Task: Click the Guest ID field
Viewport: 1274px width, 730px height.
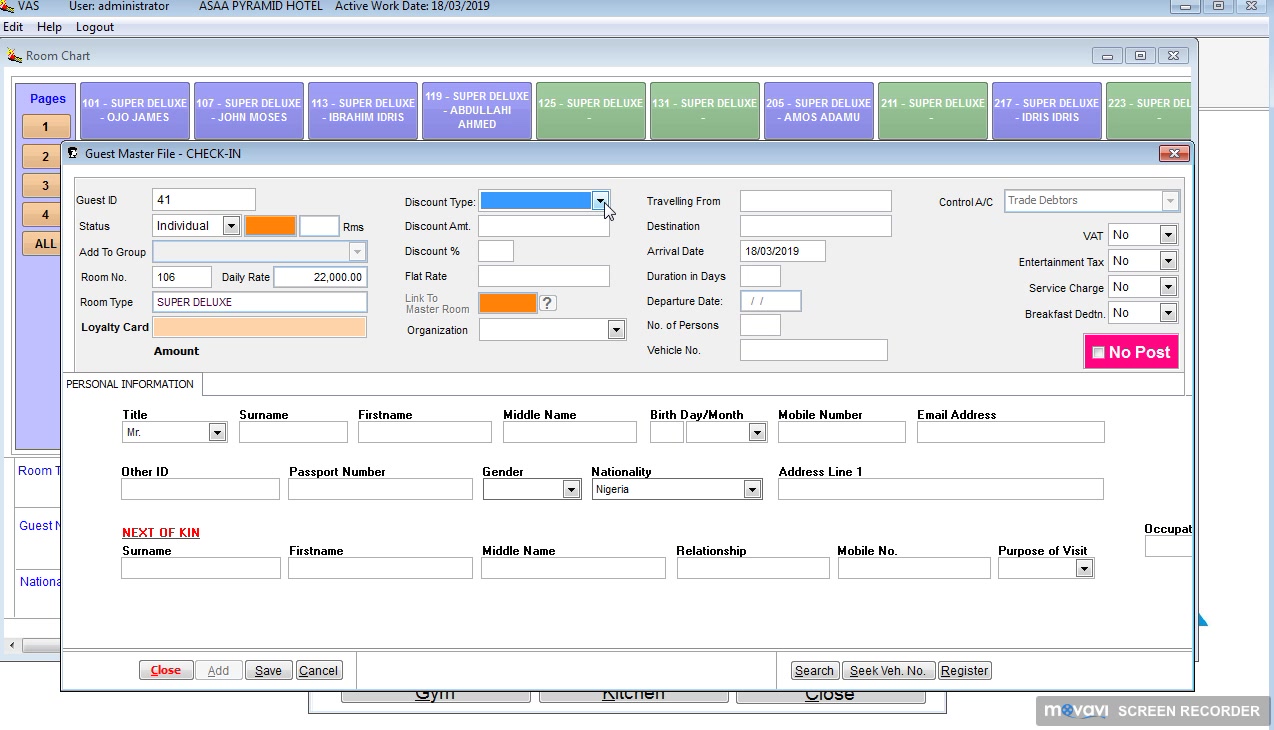Action: pos(204,200)
